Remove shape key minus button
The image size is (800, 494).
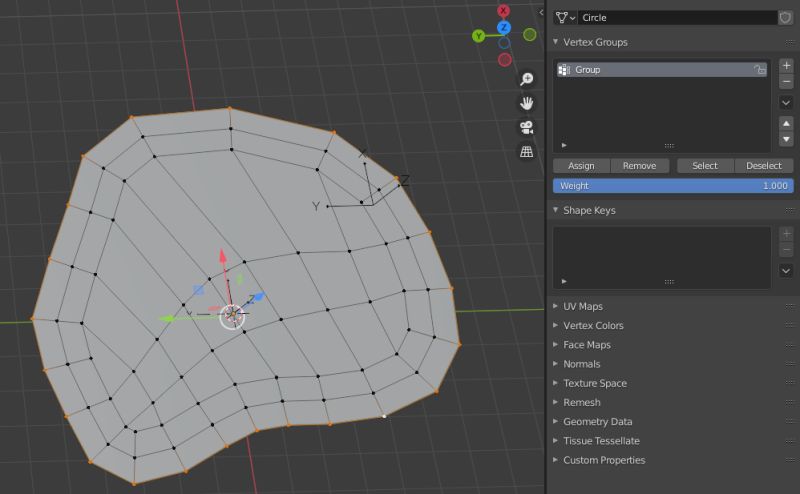click(786, 250)
